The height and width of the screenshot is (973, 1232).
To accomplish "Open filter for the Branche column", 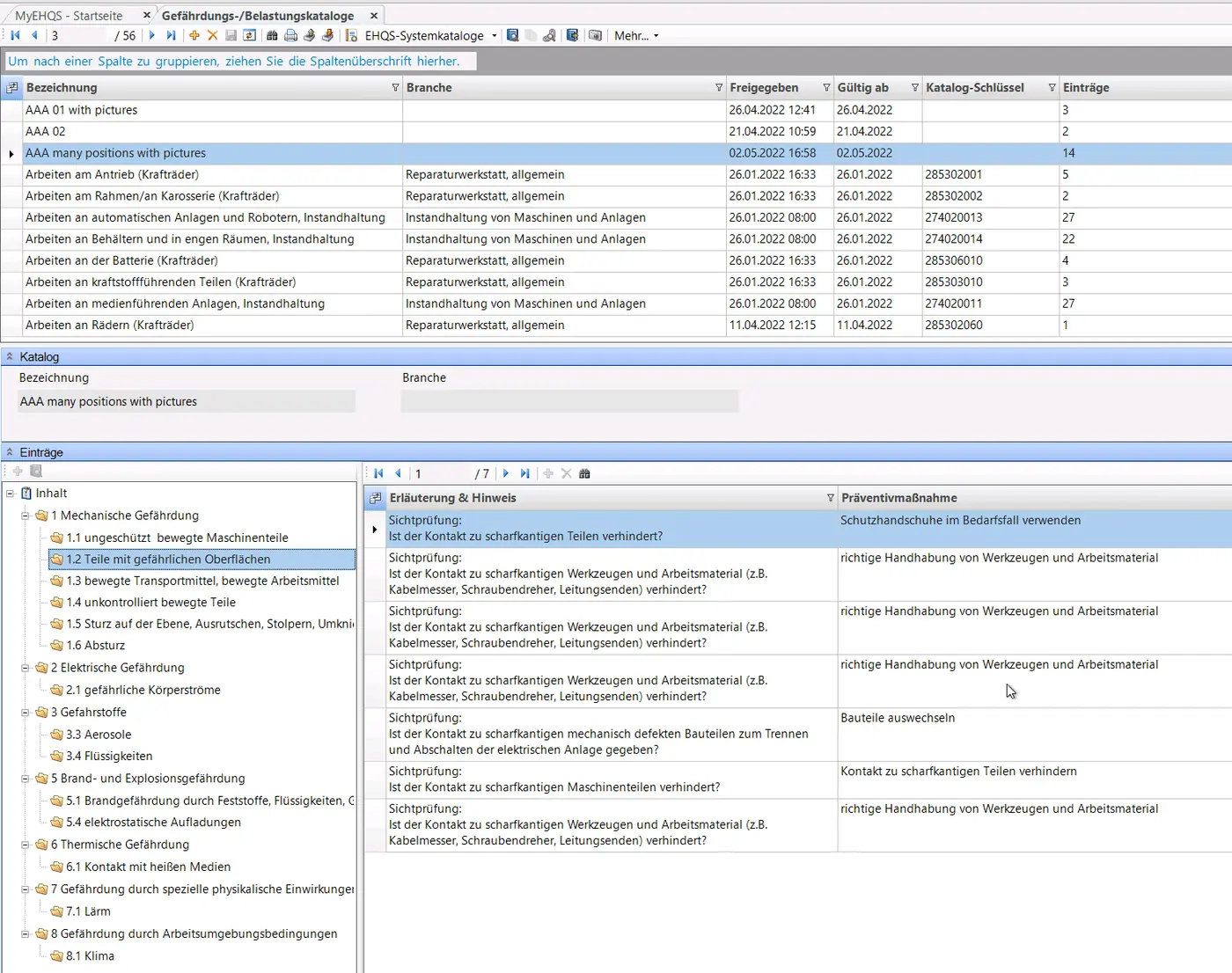I will pyautogui.click(x=719, y=88).
